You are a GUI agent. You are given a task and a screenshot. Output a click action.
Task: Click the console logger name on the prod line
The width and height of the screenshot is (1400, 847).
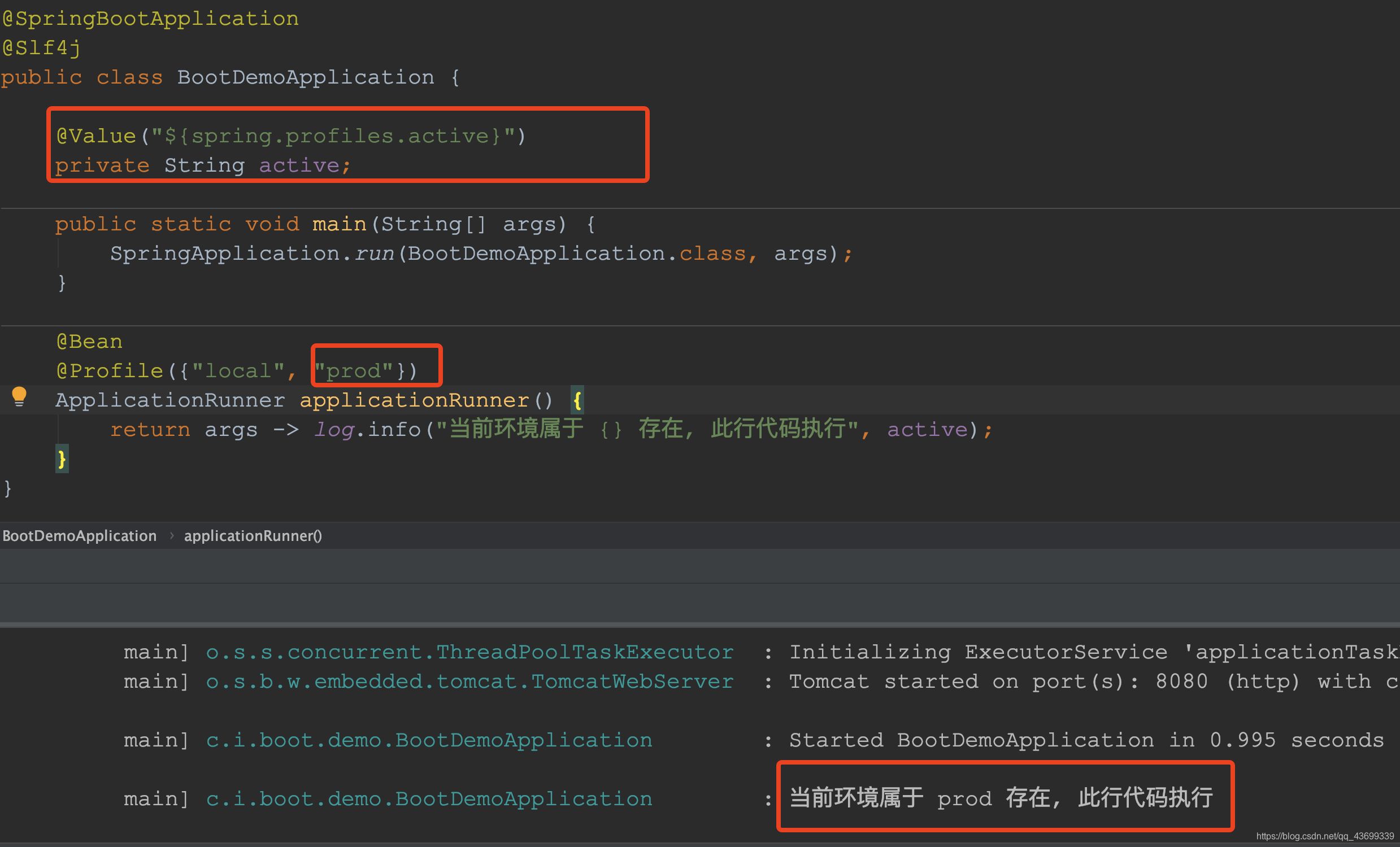[429, 800]
